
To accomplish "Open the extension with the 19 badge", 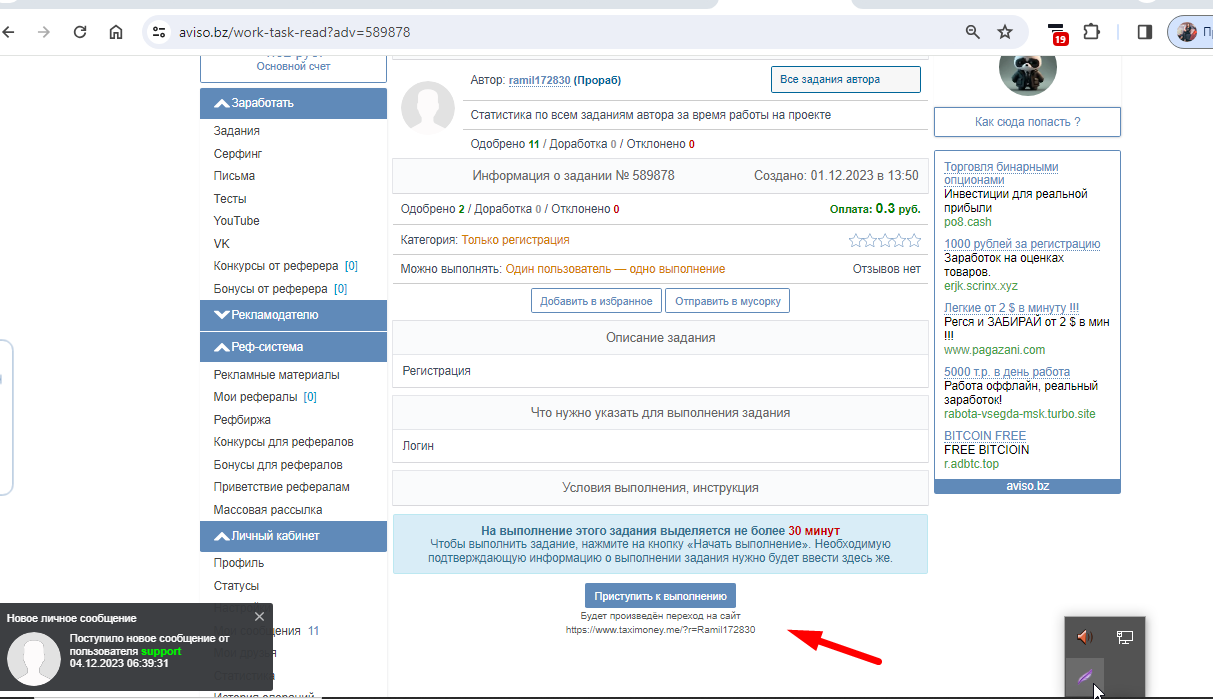I will coord(1057,33).
